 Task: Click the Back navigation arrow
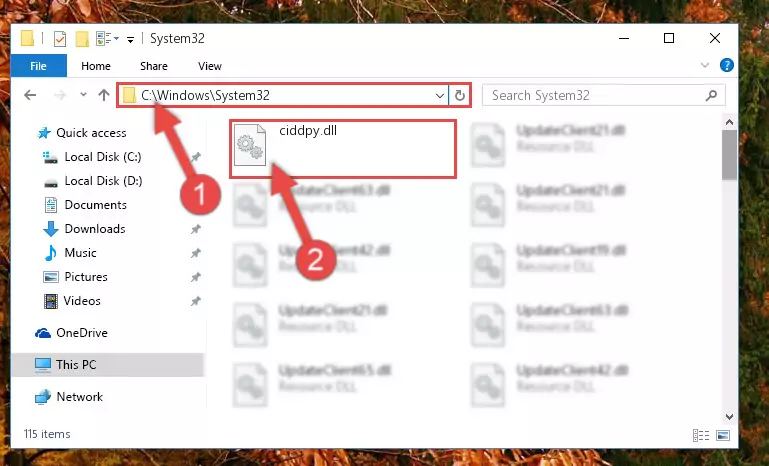(30, 95)
